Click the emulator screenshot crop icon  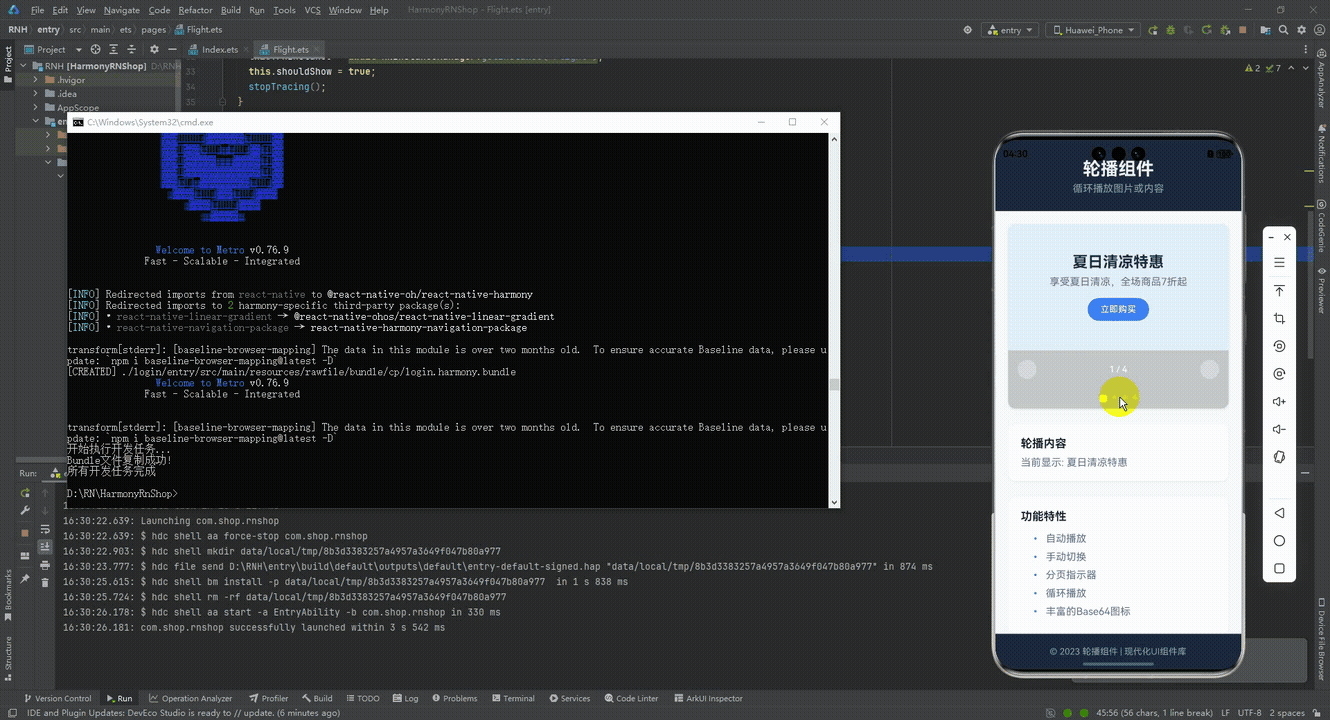1279,318
